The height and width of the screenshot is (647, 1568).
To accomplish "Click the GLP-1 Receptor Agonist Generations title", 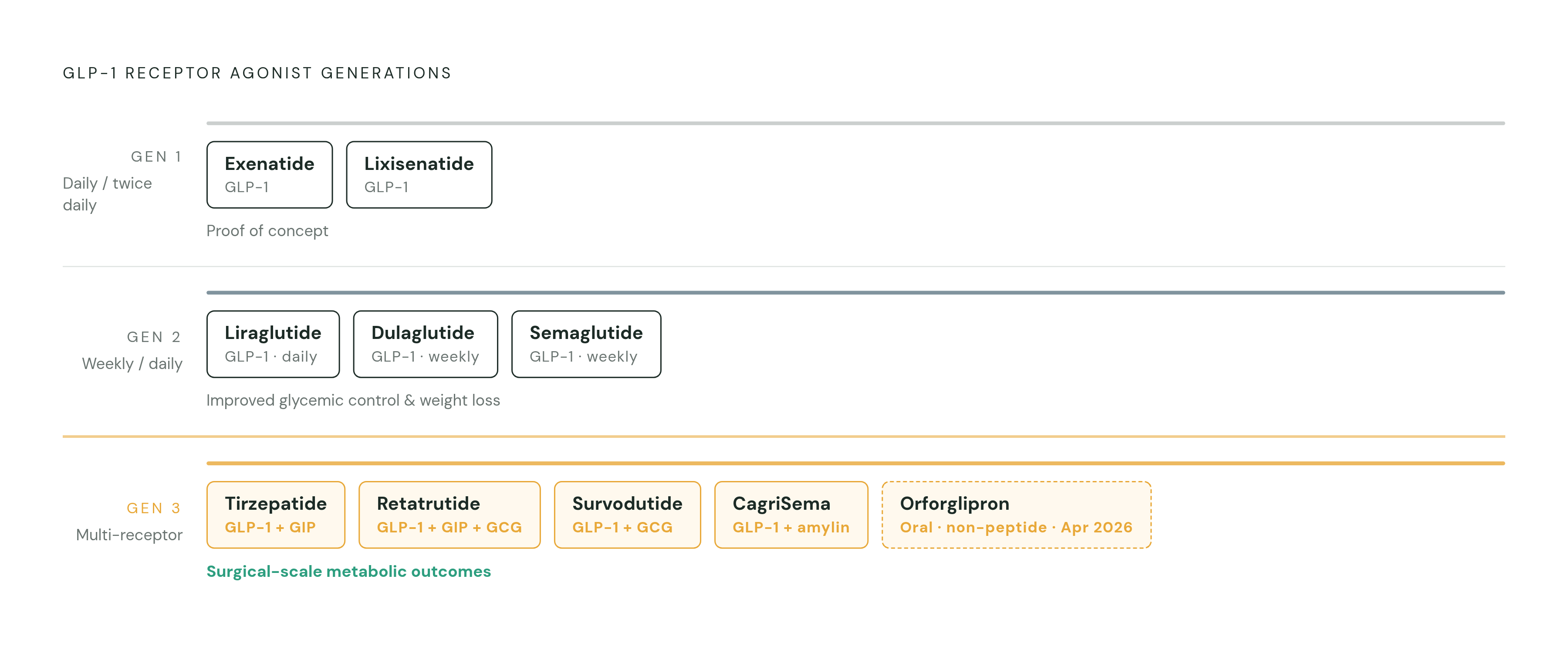I will click(257, 73).
